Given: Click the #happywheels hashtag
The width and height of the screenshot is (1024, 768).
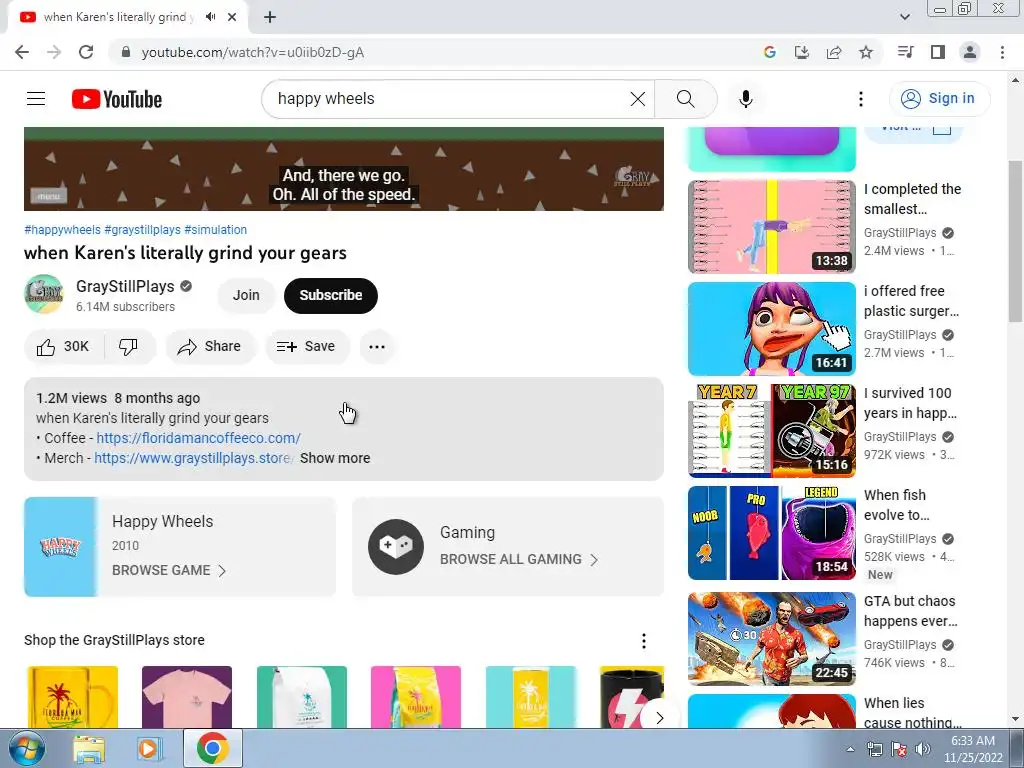Looking at the screenshot, I should (62, 230).
